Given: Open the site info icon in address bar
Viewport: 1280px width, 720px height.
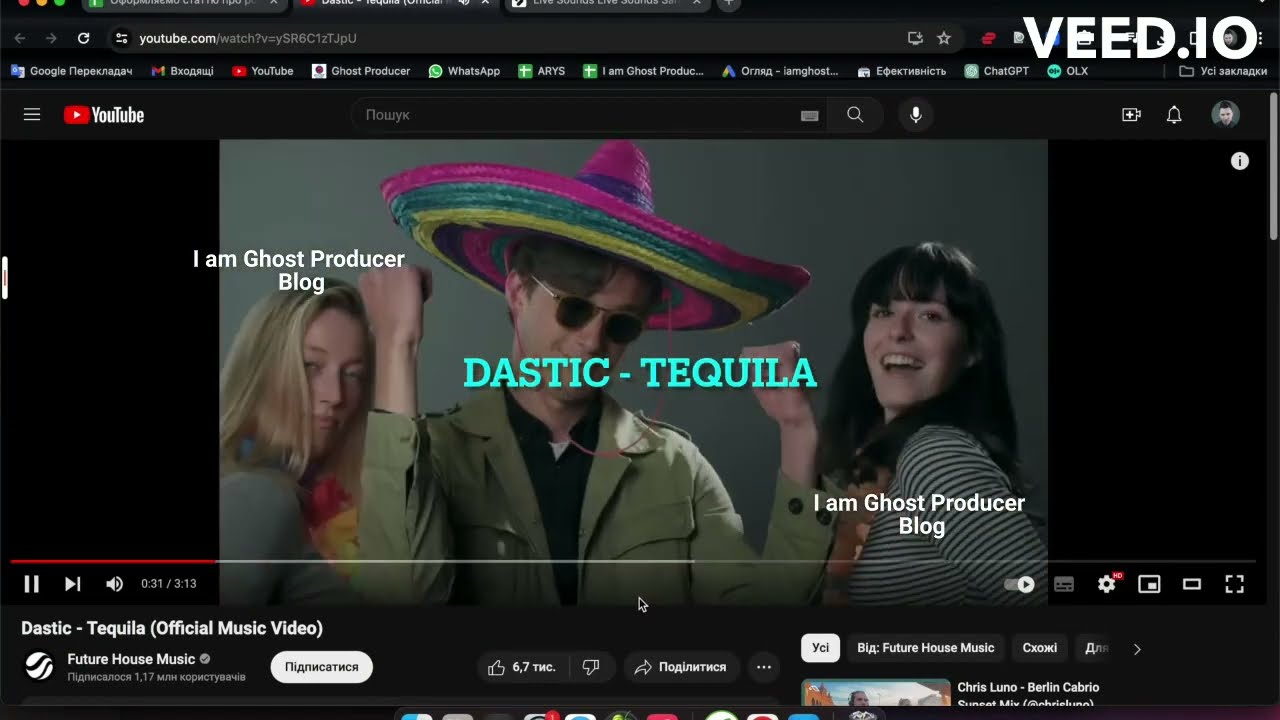Looking at the screenshot, I should [121, 38].
